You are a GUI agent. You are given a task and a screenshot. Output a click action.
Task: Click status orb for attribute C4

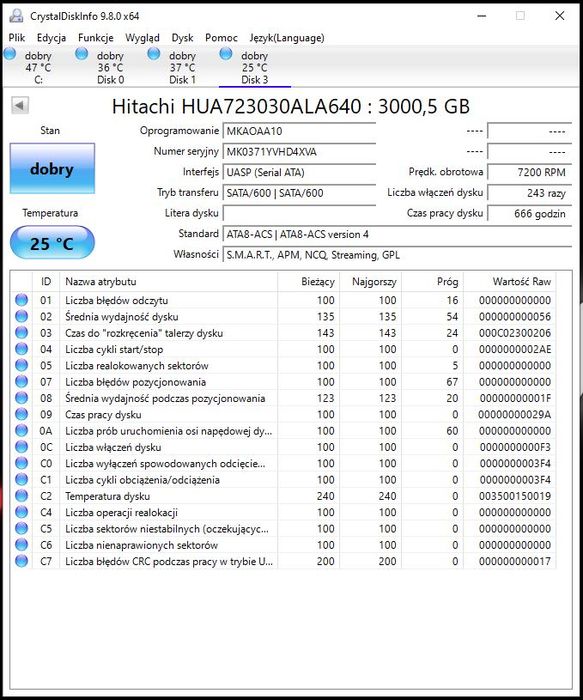point(21,512)
